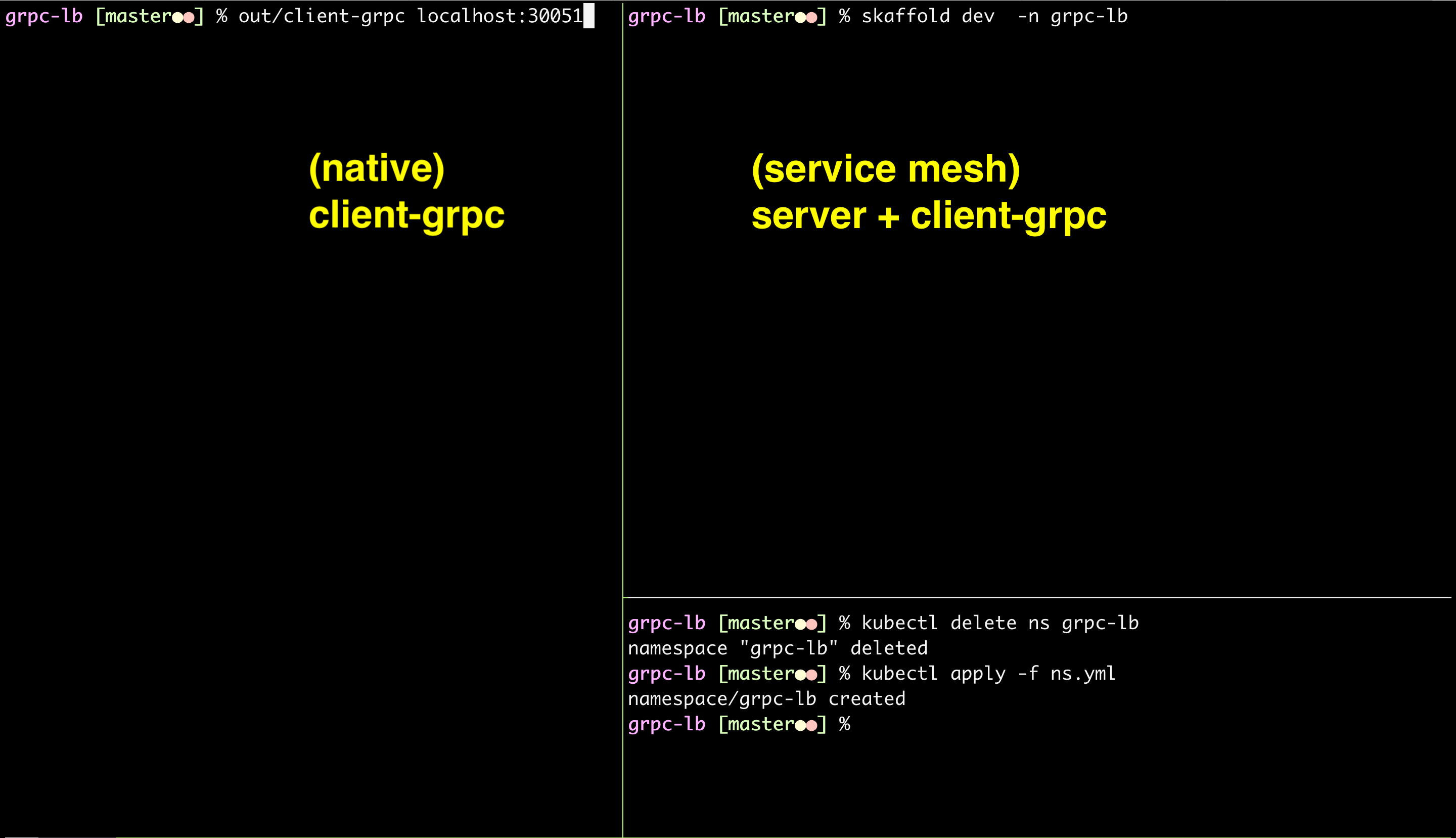Screen dimensions: 1456x838
Task: Click the yellow '(native)' annotation label
Action: 377,168
